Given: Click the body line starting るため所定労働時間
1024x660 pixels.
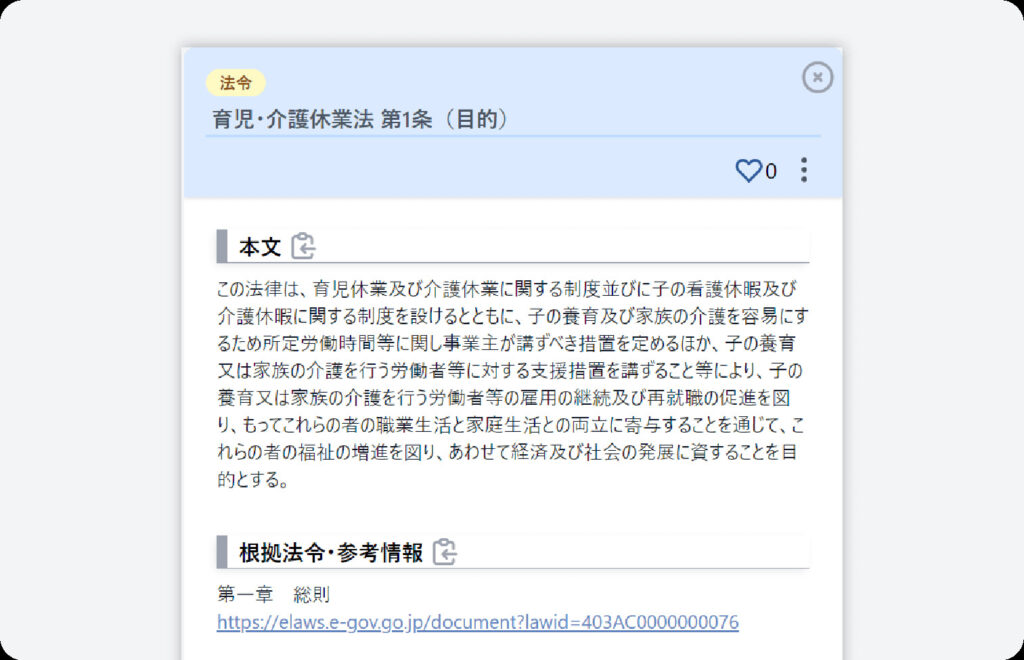Looking at the screenshot, I should [x=506, y=343].
